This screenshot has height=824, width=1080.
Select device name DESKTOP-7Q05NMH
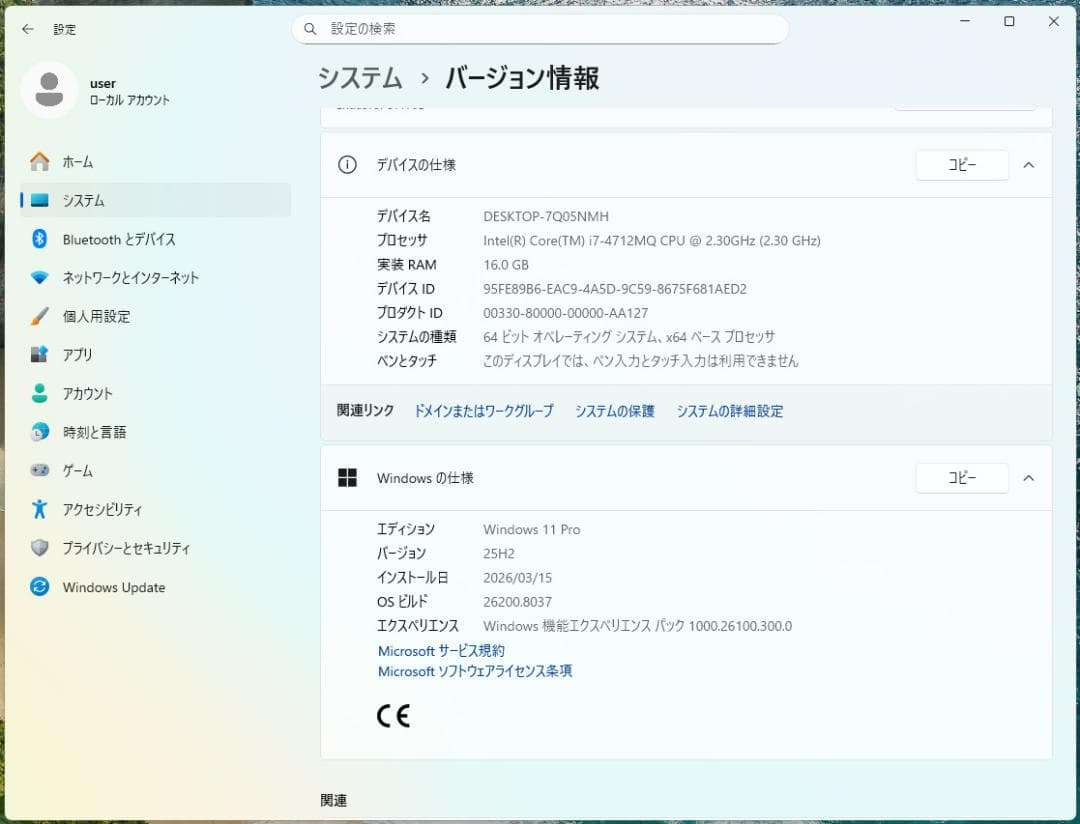click(546, 216)
